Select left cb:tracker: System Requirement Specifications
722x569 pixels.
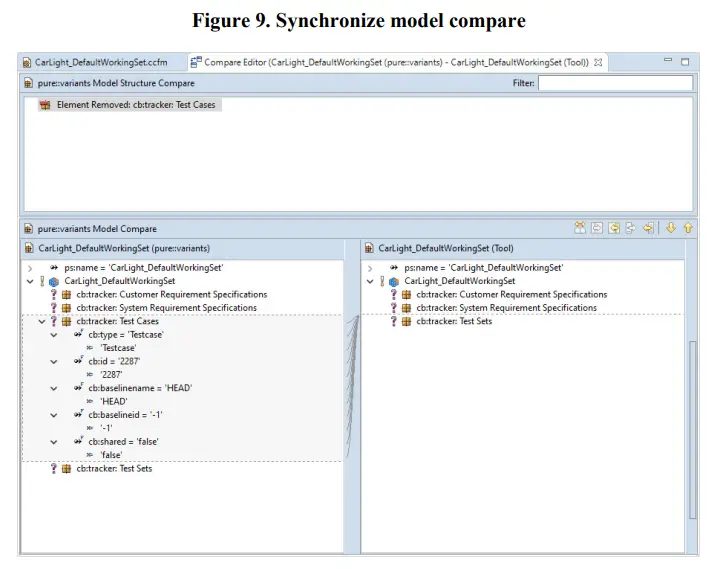pos(167,308)
